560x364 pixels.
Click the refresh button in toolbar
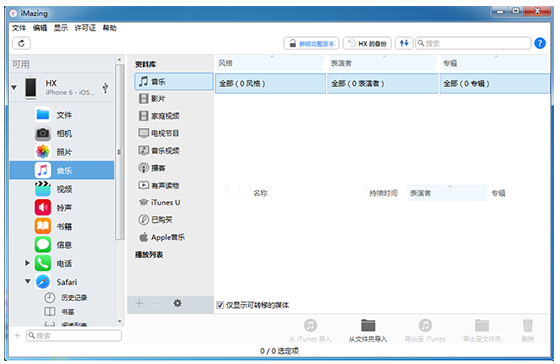click(21, 43)
